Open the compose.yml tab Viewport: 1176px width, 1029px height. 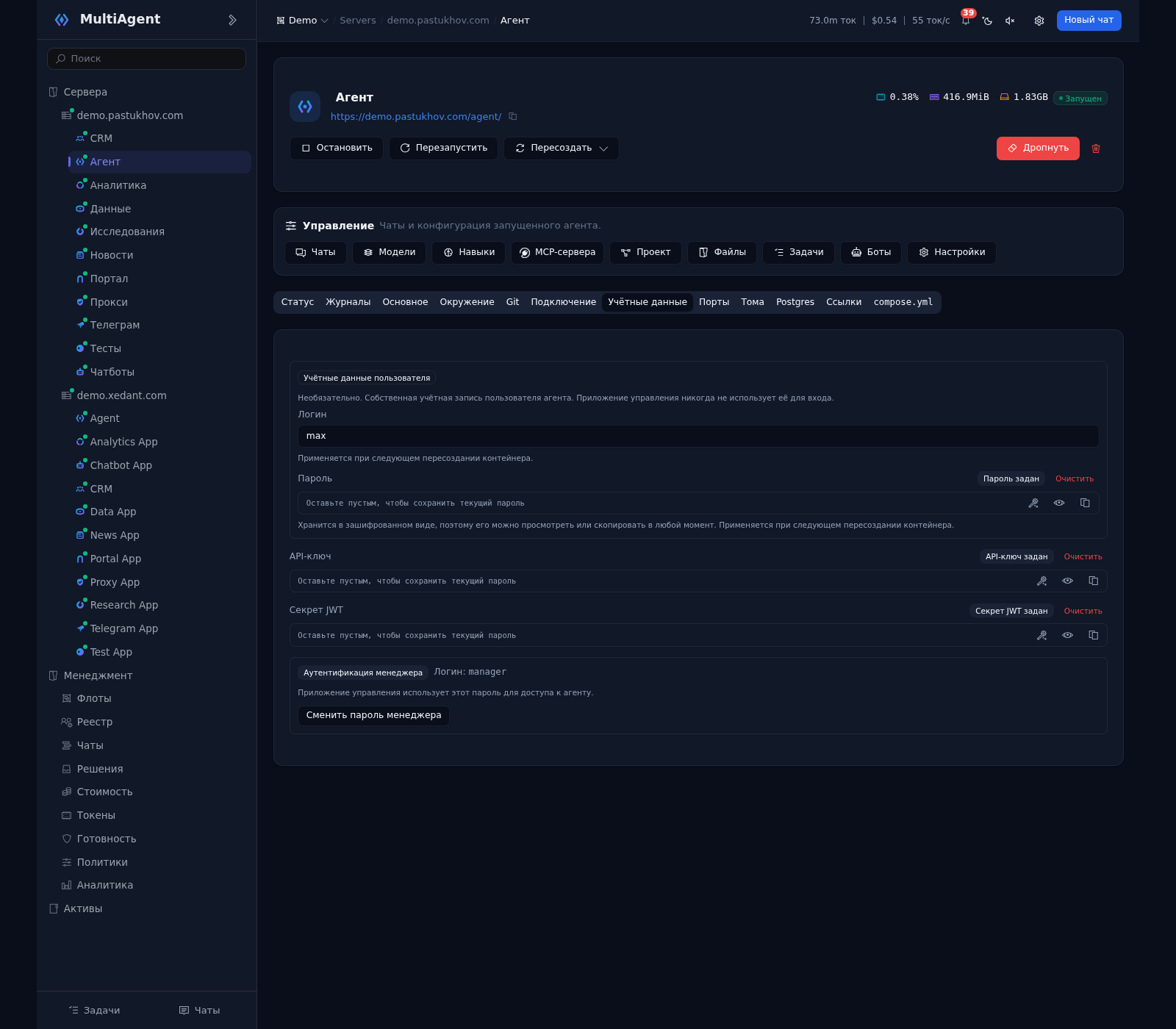point(903,302)
